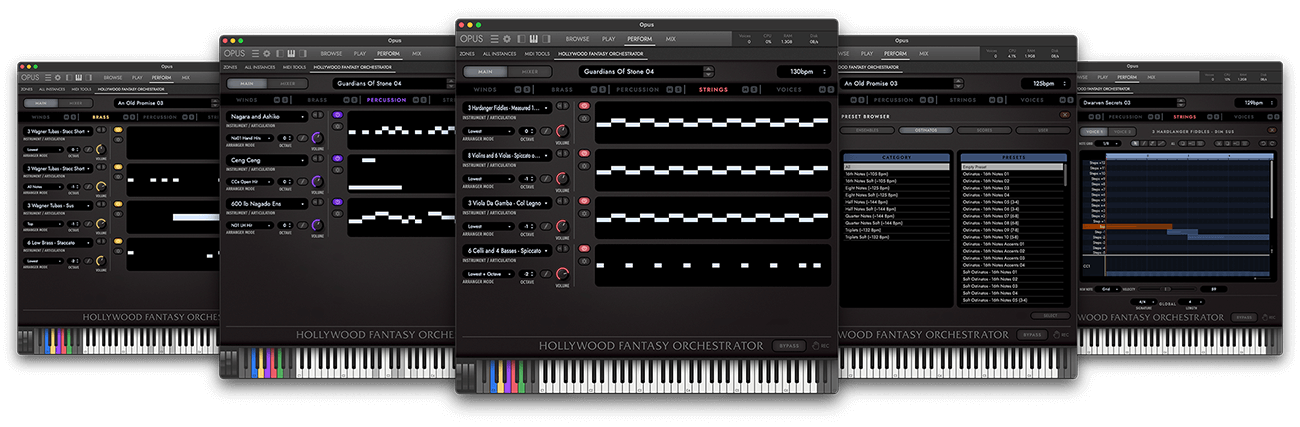Toggle the keyboard icon in the front Opus window

[x=536, y=39]
